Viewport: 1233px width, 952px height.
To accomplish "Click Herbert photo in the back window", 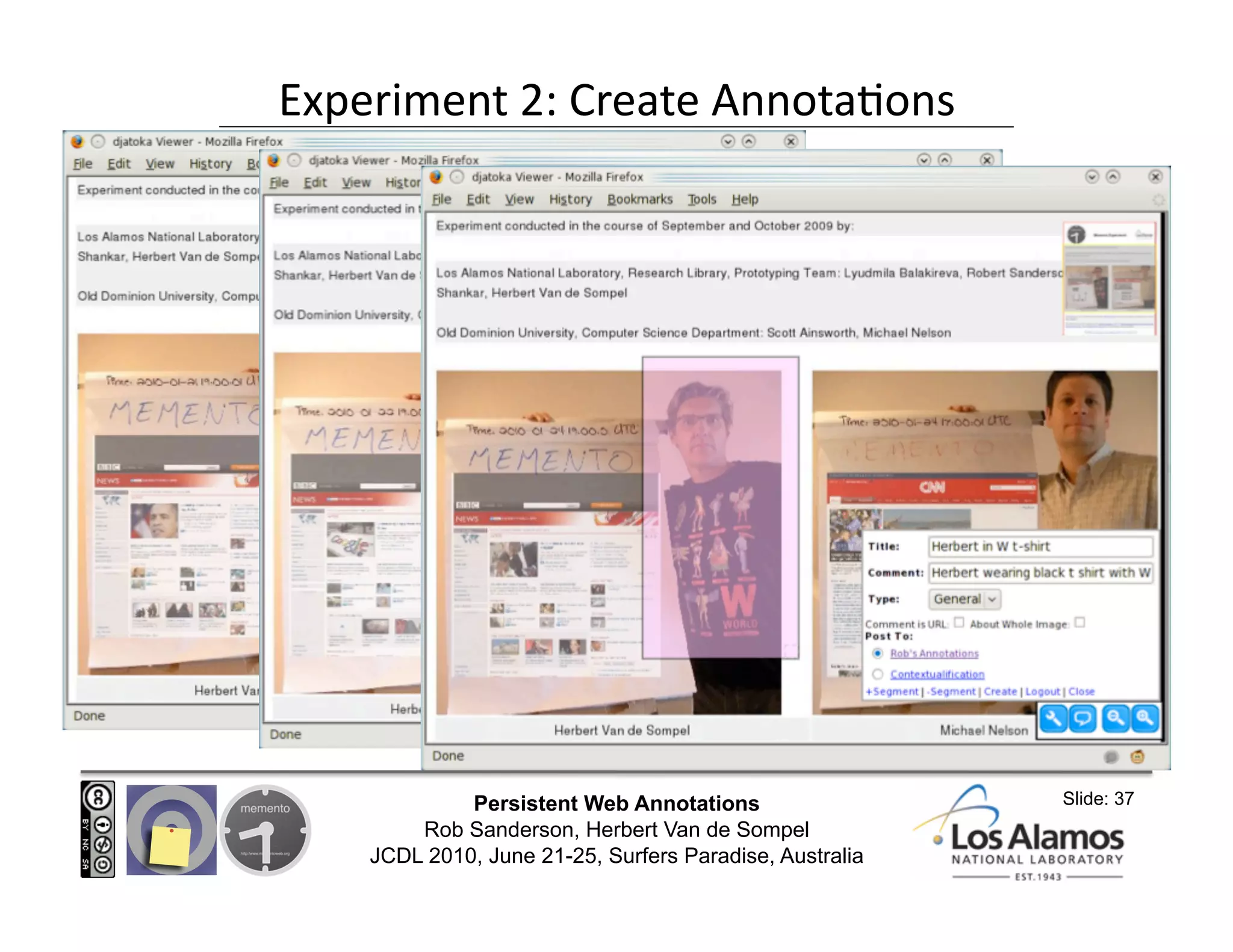I will pyautogui.click(x=168, y=504).
